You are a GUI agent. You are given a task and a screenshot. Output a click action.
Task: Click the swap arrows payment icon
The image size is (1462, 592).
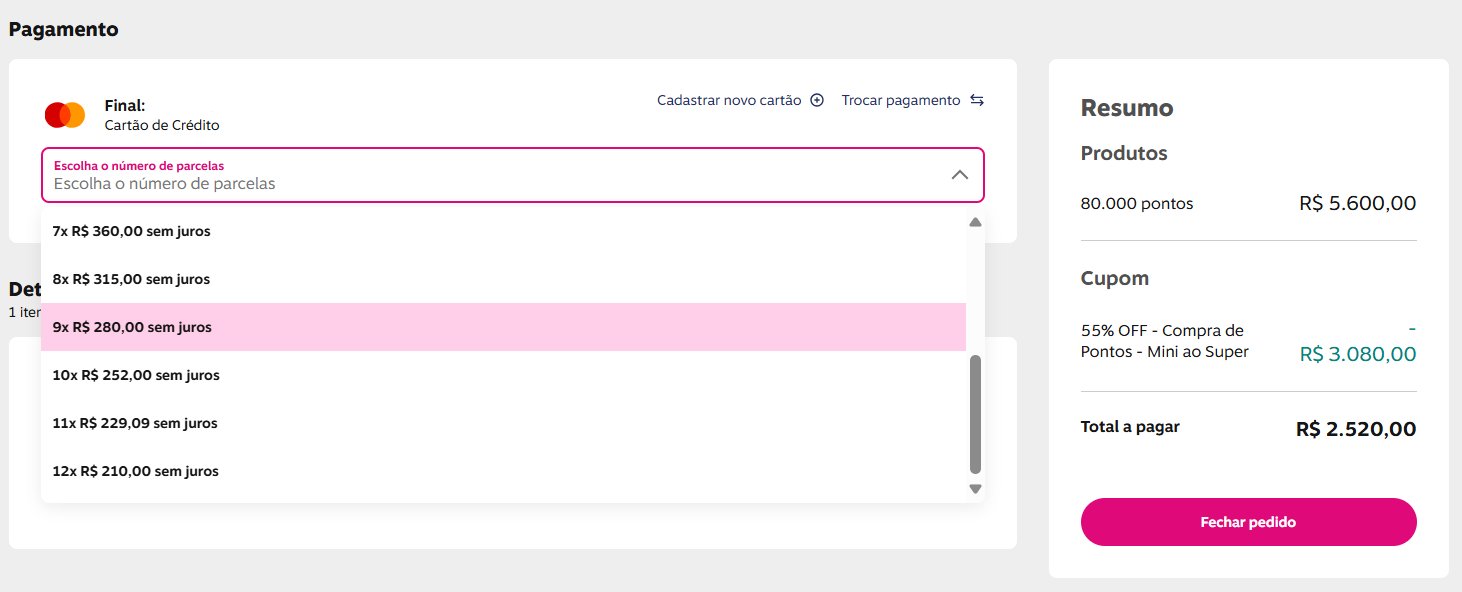click(x=977, y=100)
